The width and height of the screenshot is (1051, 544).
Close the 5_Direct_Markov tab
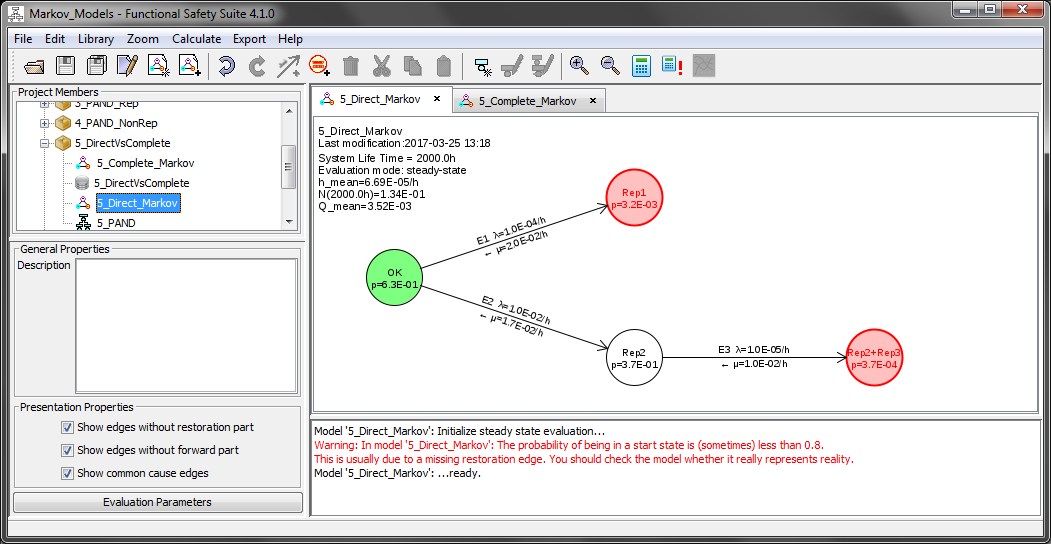click(x=437, y=100)
